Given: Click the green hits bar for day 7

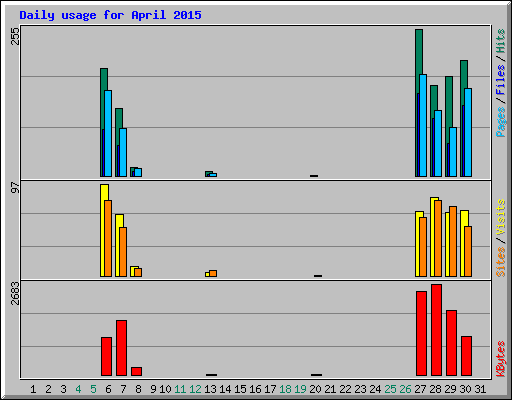Looking at the screenshot, I should coord(119,118).
